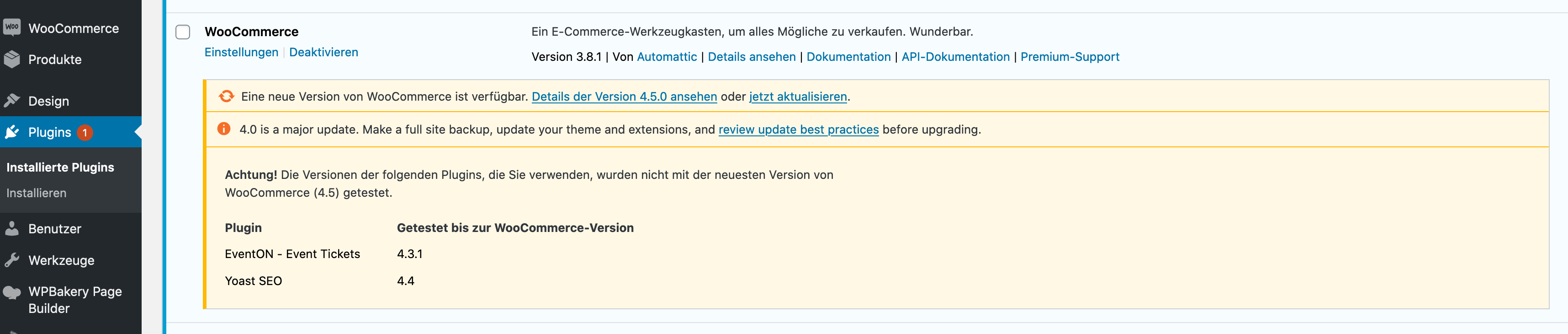Click the Werkzeuge wrench icon
1568x334 pixels.
pyautogui.click(x=11, y=260)
